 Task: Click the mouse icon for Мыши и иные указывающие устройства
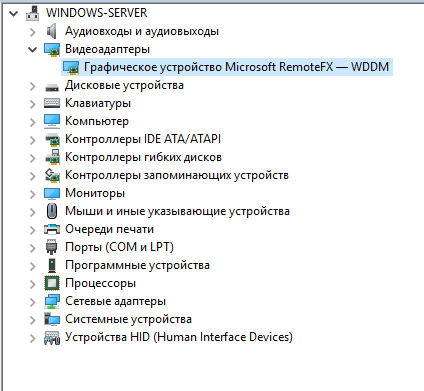tap(52, 211)
